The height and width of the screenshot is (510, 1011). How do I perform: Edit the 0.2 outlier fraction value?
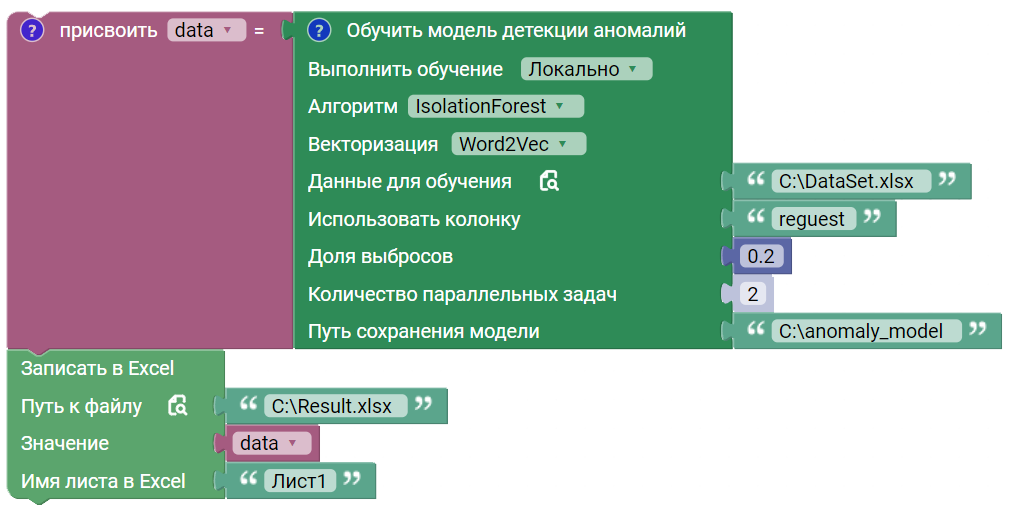click(761, 257)
